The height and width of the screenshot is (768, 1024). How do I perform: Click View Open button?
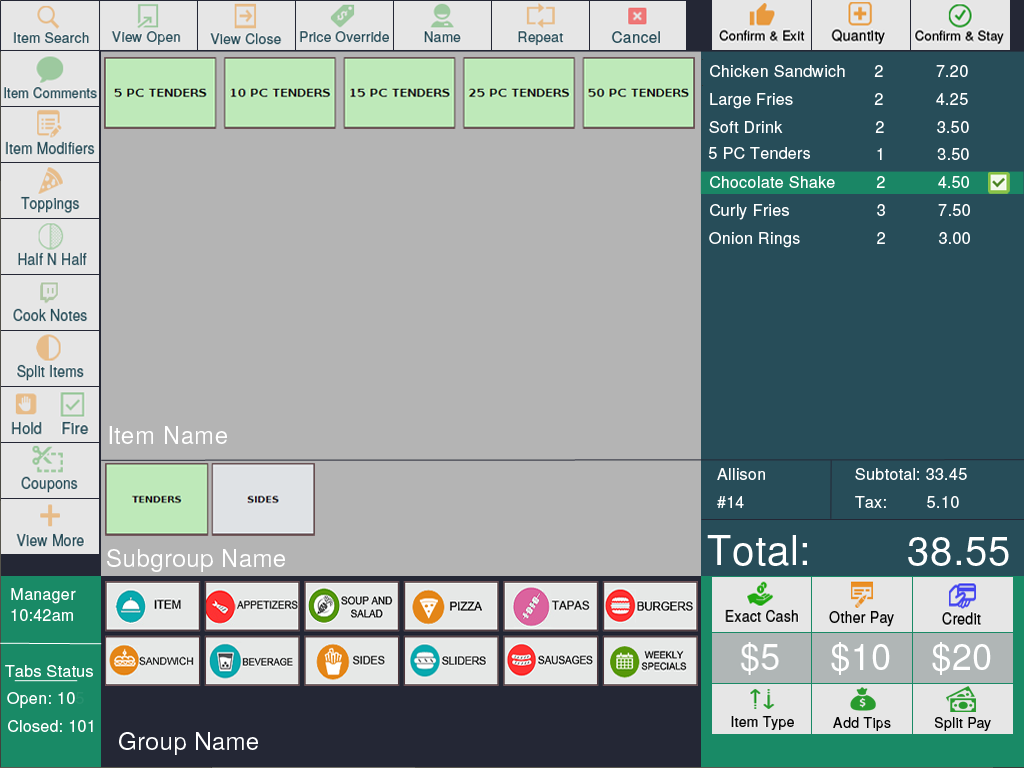(x=148, y=25)
